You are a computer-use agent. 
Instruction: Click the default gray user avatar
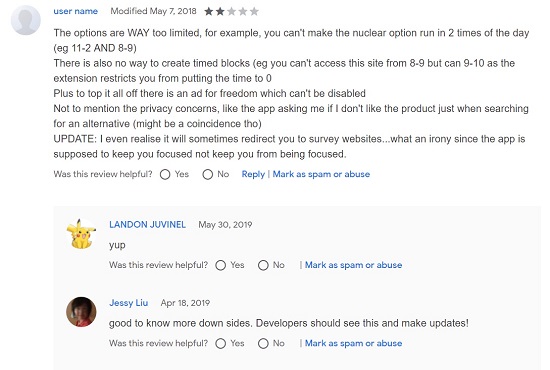(x=26, y=20)
